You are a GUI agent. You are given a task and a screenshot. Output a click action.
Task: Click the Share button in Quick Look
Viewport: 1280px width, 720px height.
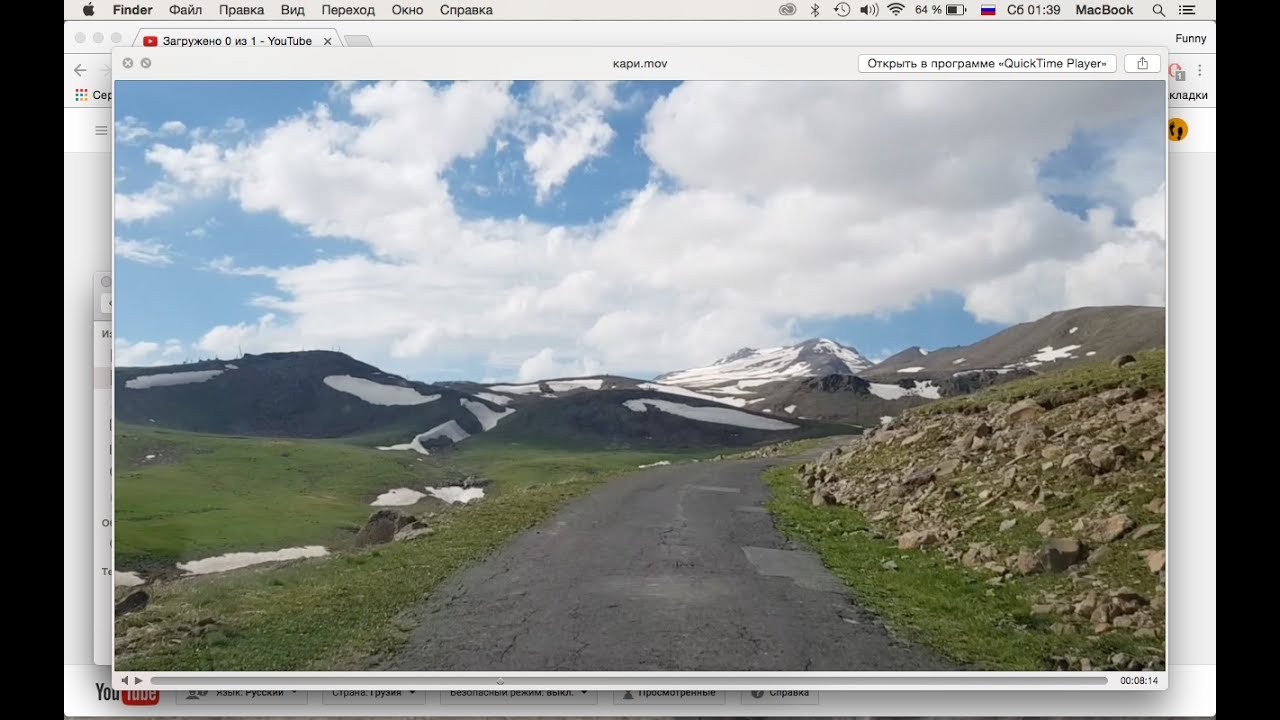click(x=1143, y=63)
